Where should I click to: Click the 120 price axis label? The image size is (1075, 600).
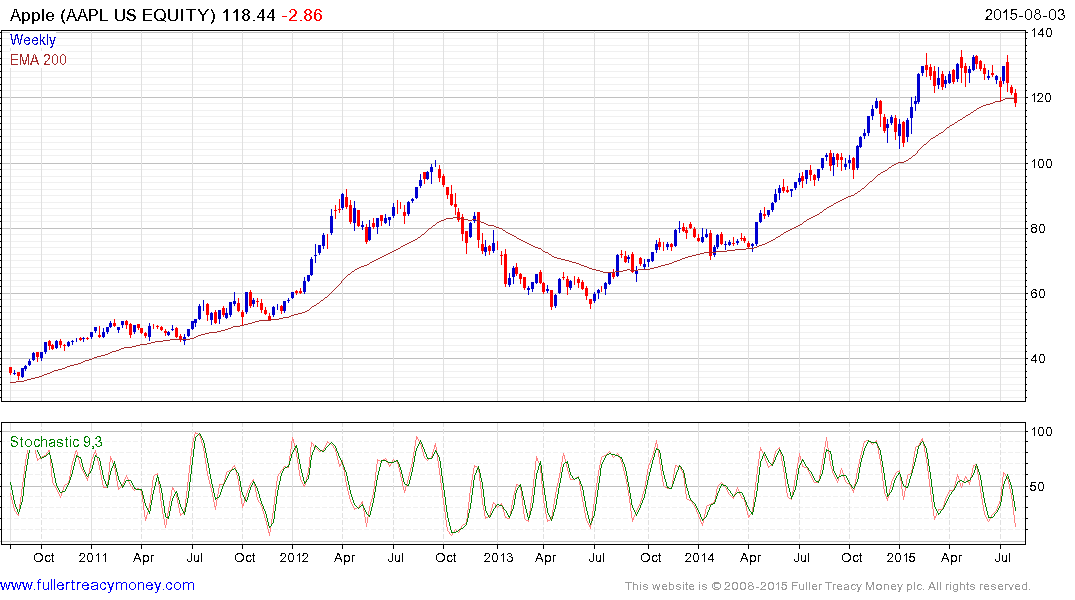[x=1041, y=98]
